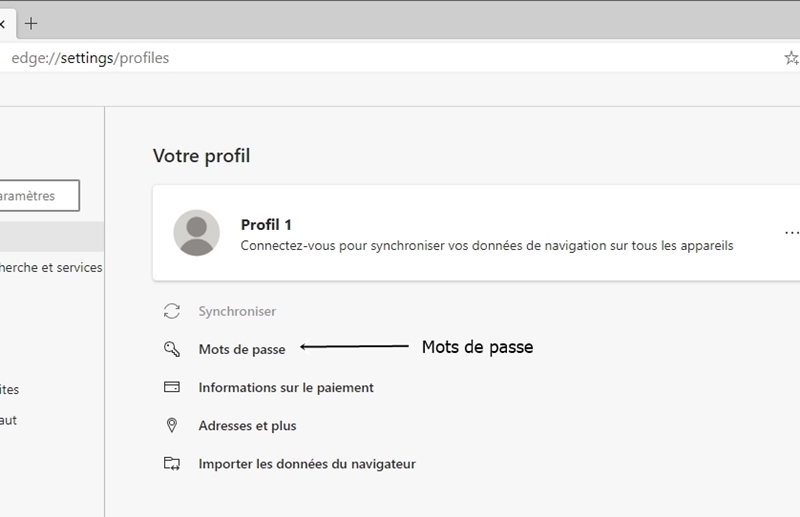Click the payment card icon
The height and width of the screenshot is (517, 800).
(x=172, y=387)
